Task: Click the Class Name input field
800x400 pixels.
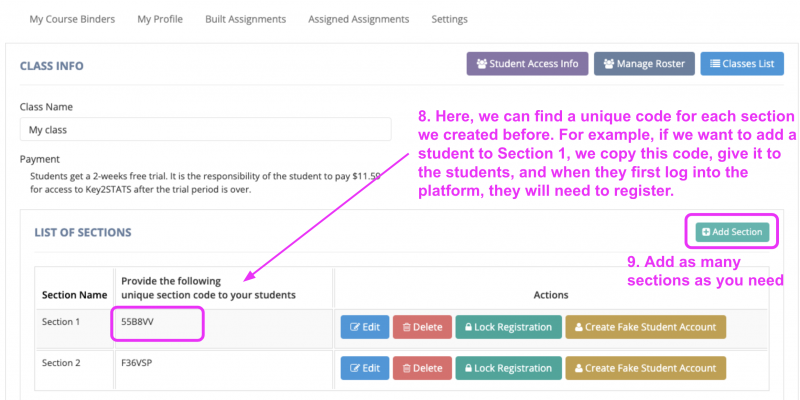Action: click(x=205, y=129)
